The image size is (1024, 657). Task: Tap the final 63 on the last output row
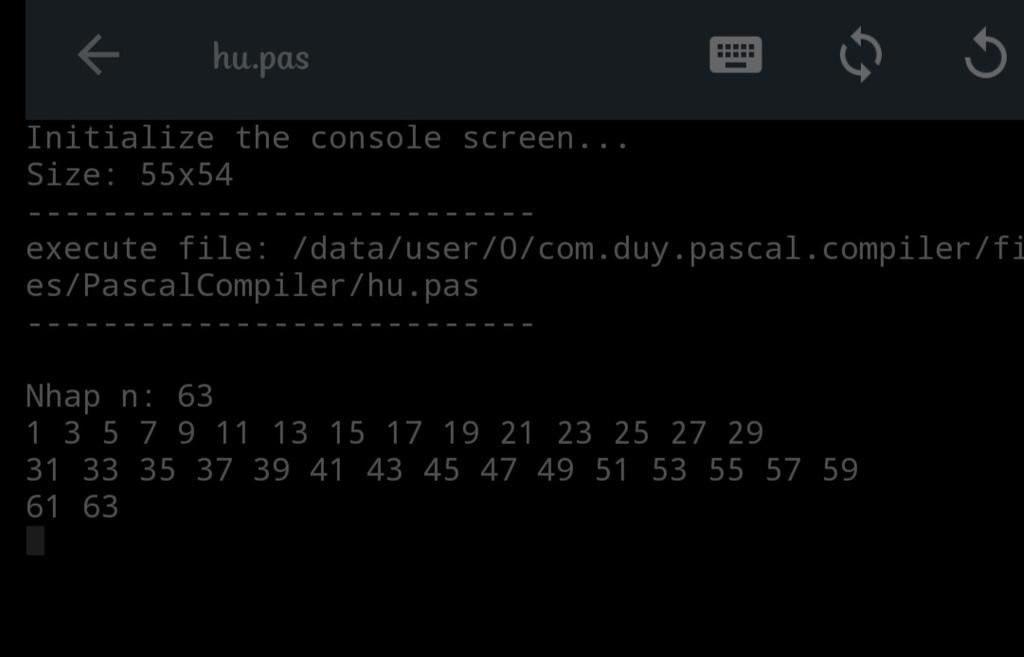100,507
